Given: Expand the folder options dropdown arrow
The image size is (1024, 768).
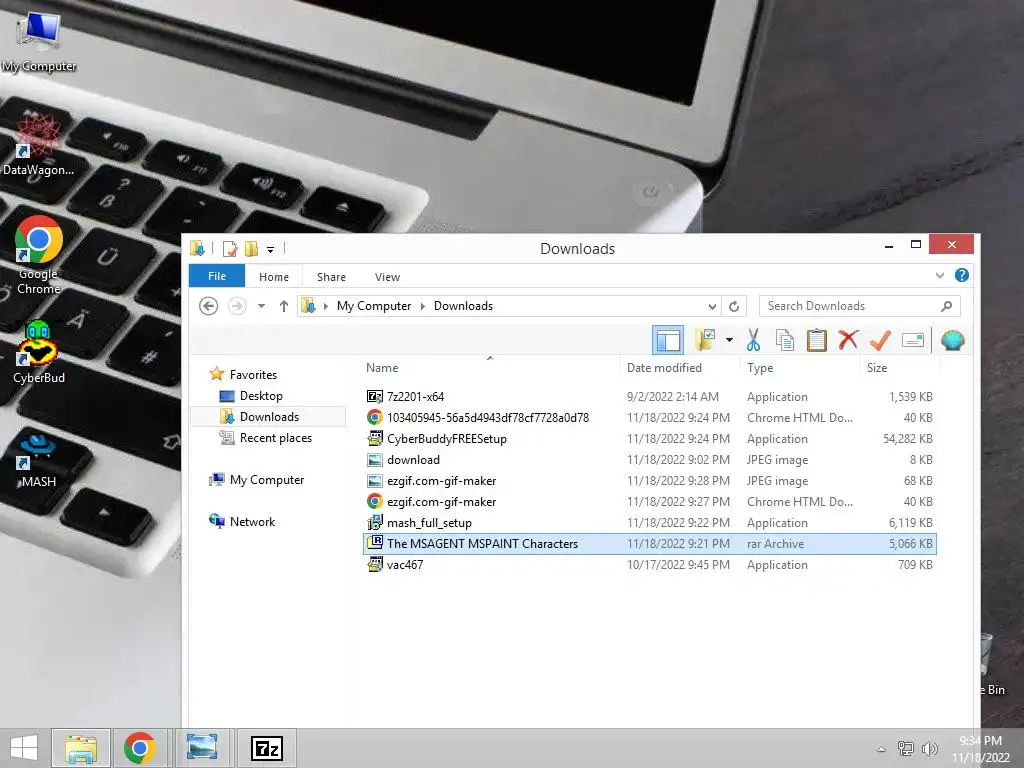Looking at the screenshot, I should (x=729, y=340).
